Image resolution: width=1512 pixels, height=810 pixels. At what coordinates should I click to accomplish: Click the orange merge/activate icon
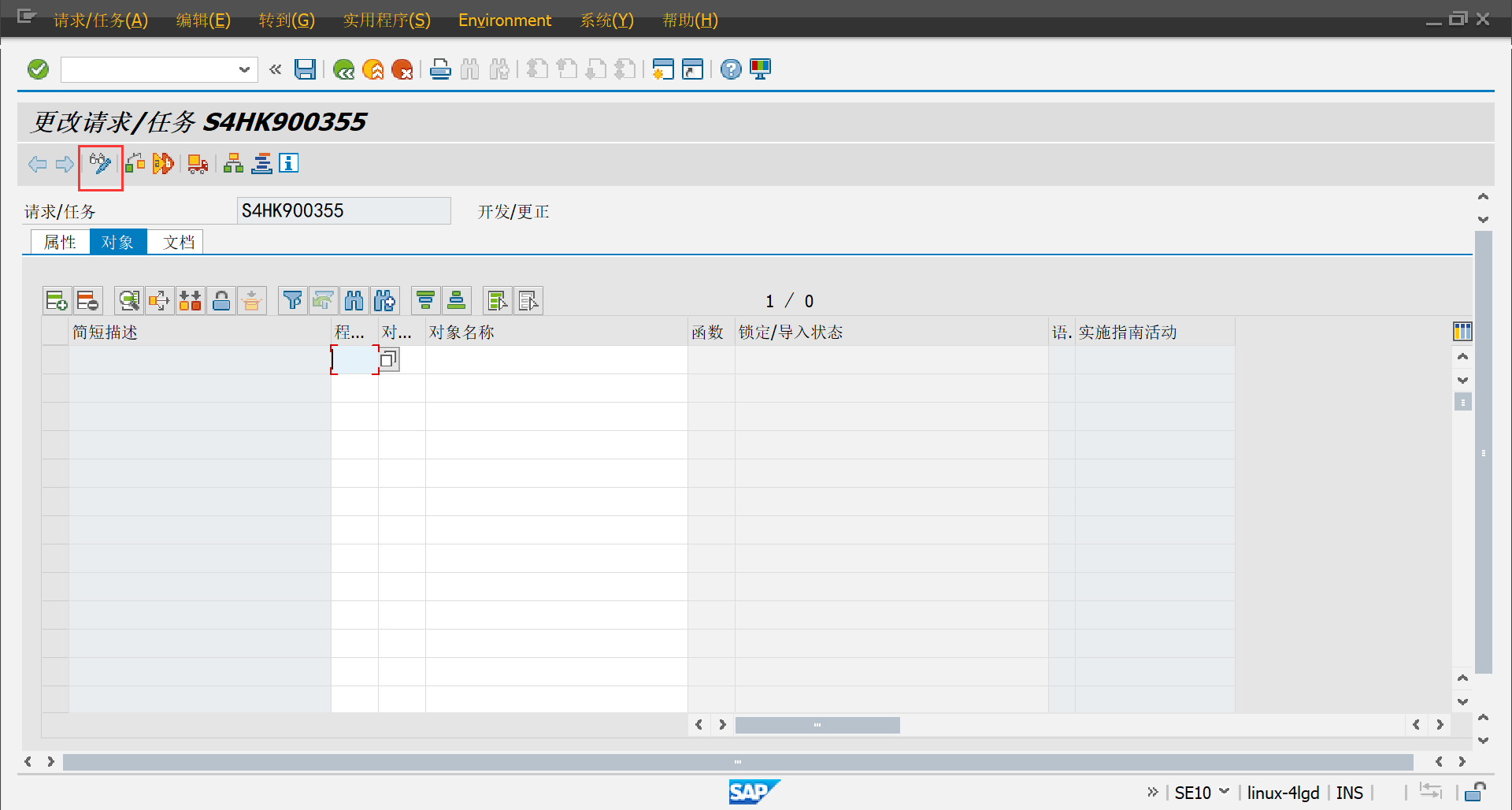point(163,164)
